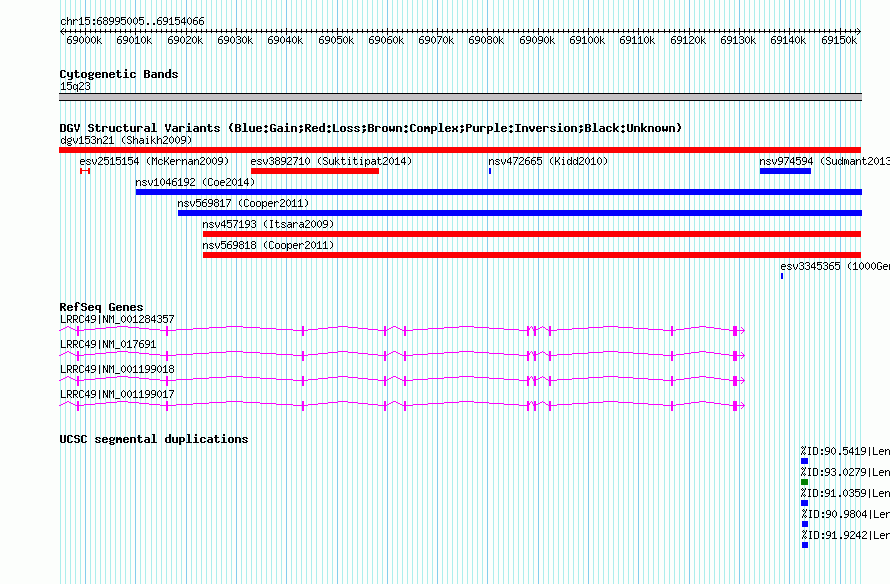Image resolution: width=890 pixels, height=584 pixels.
Task: Open esv3892710 (Suktitipat2014) label
Action: pyautogui.click(x=331, y=161)
